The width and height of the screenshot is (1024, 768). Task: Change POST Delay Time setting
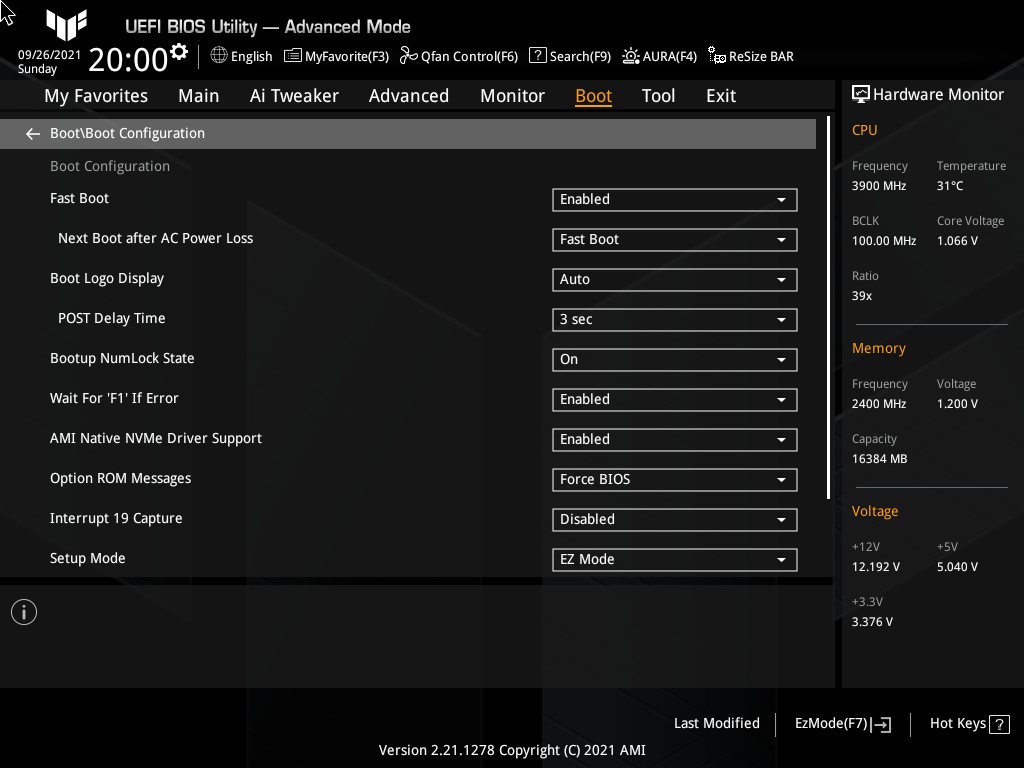(x=674, y=319)
